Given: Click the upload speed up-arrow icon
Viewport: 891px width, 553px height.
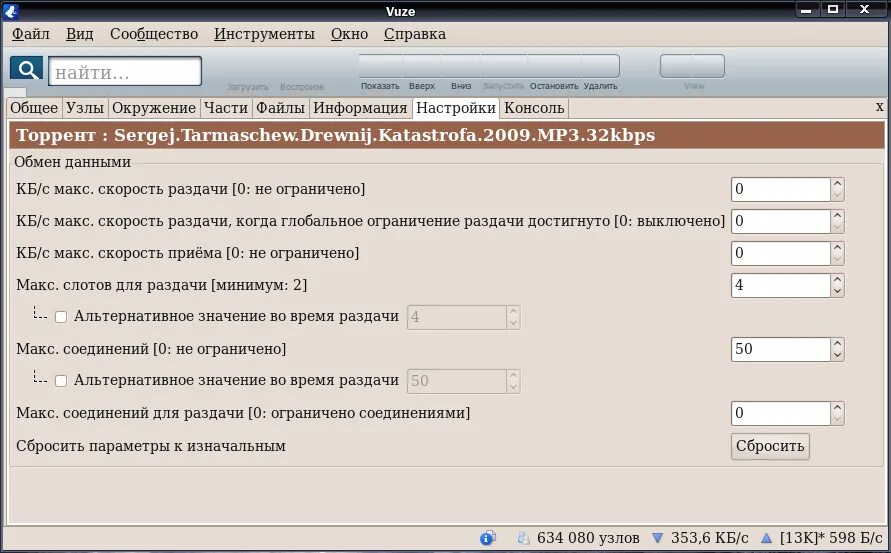Looking at the screenshot, I should tap(767, 538).
